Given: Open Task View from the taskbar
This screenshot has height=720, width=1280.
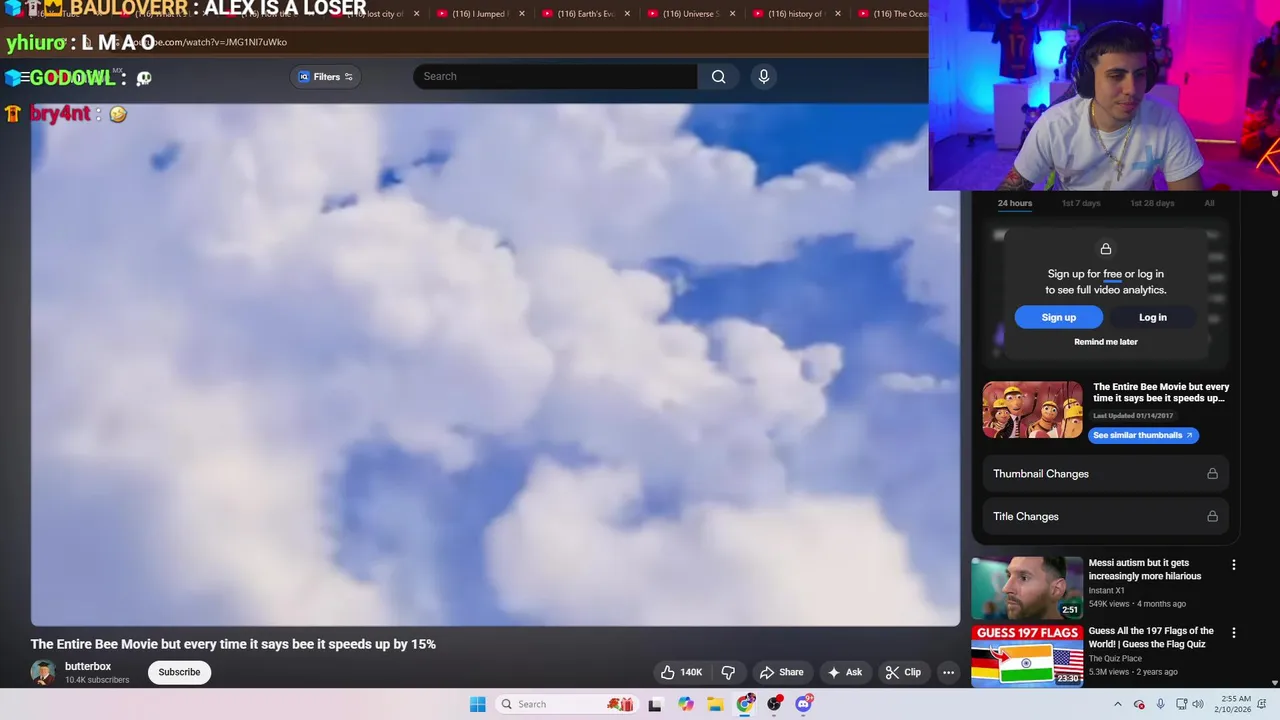Looking at the screenshot, I should [655, 704].
